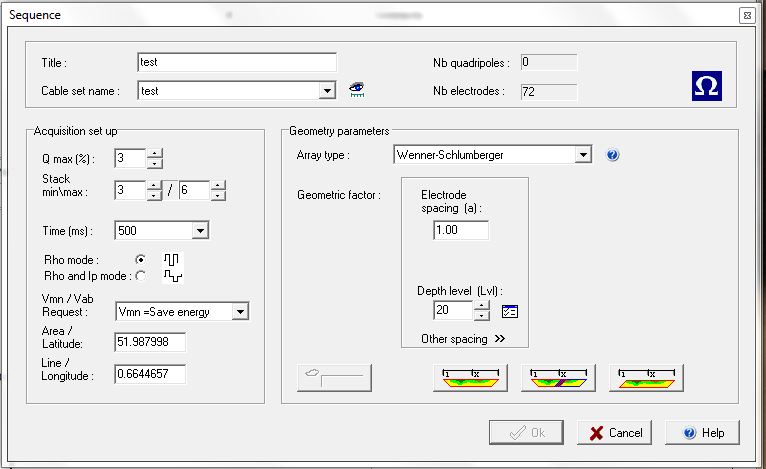Click the disabled cloud profile button
The width and height of the screenshot is (766, 469).
[334, 378]
